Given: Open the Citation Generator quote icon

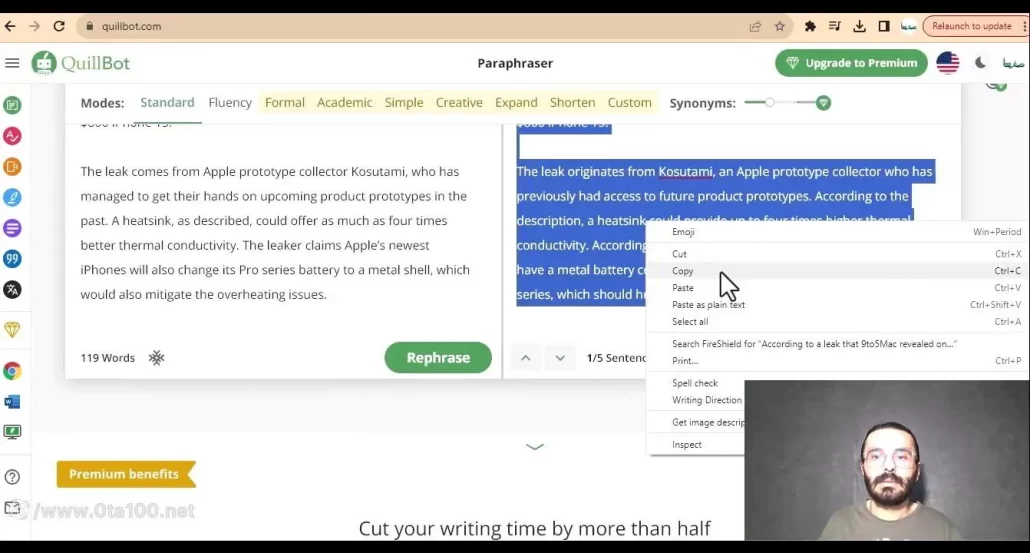Looking at the screenshot, I should coord(13,259).
